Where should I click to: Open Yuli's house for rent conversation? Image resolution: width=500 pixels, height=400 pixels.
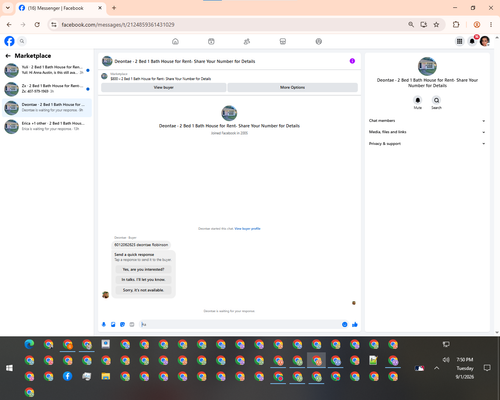pyautogui.click(x=47, y=70)
